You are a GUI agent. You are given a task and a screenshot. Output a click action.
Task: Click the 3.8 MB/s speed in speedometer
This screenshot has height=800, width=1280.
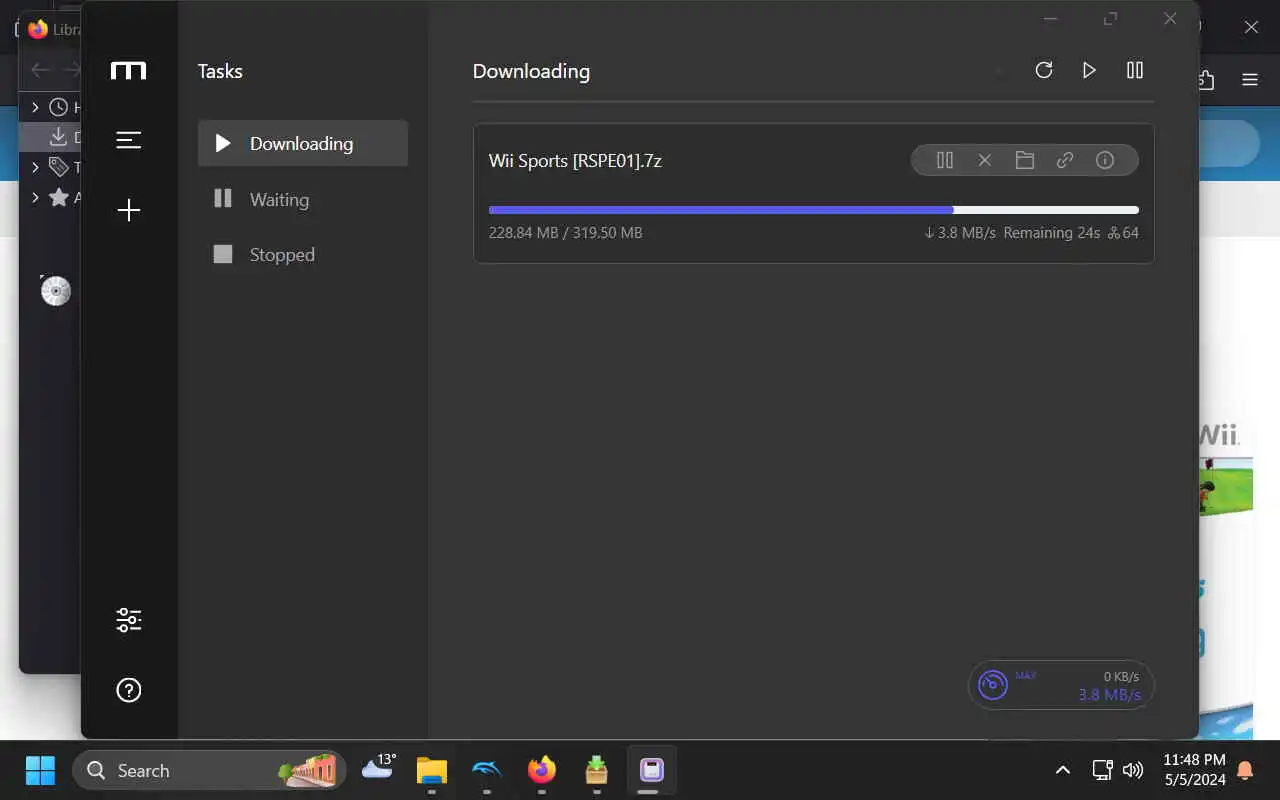click(x=1110, y=694)
